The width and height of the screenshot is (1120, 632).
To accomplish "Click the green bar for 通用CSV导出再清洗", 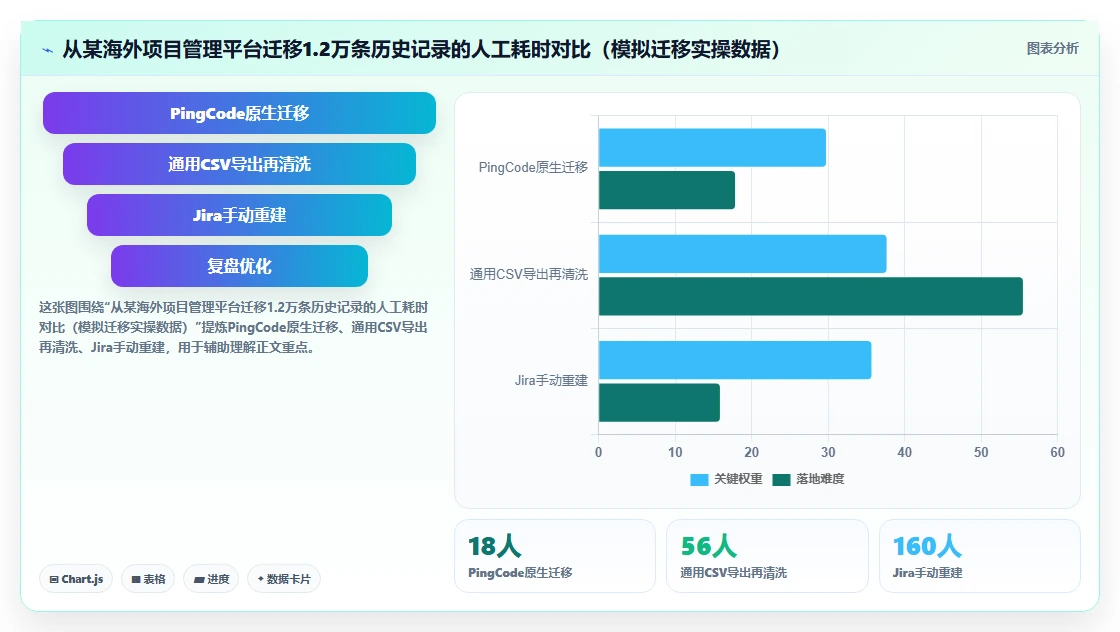I will pos(811,296).
